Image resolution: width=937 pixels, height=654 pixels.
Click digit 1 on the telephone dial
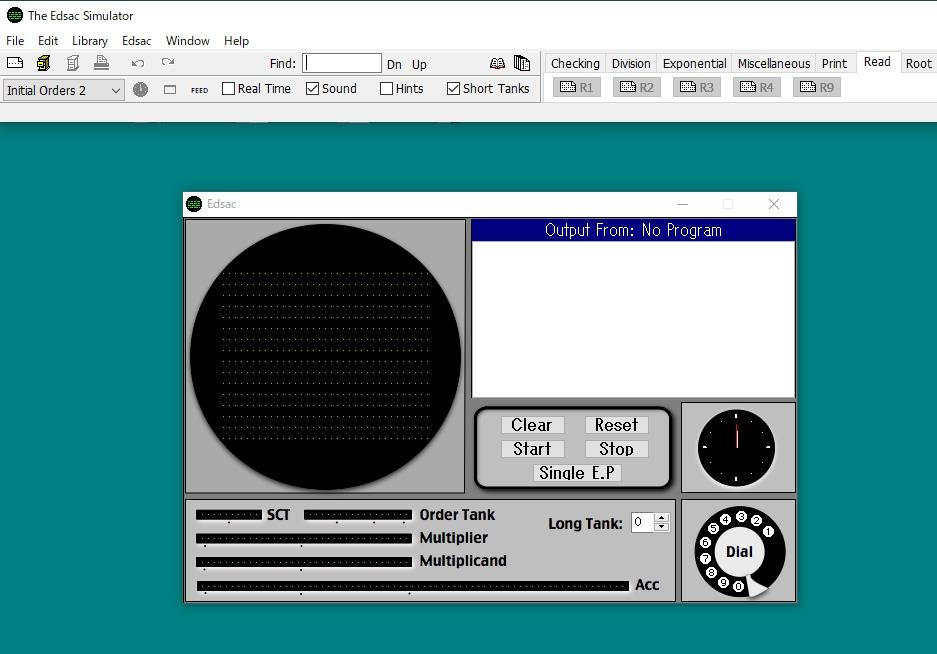(768, 531)
